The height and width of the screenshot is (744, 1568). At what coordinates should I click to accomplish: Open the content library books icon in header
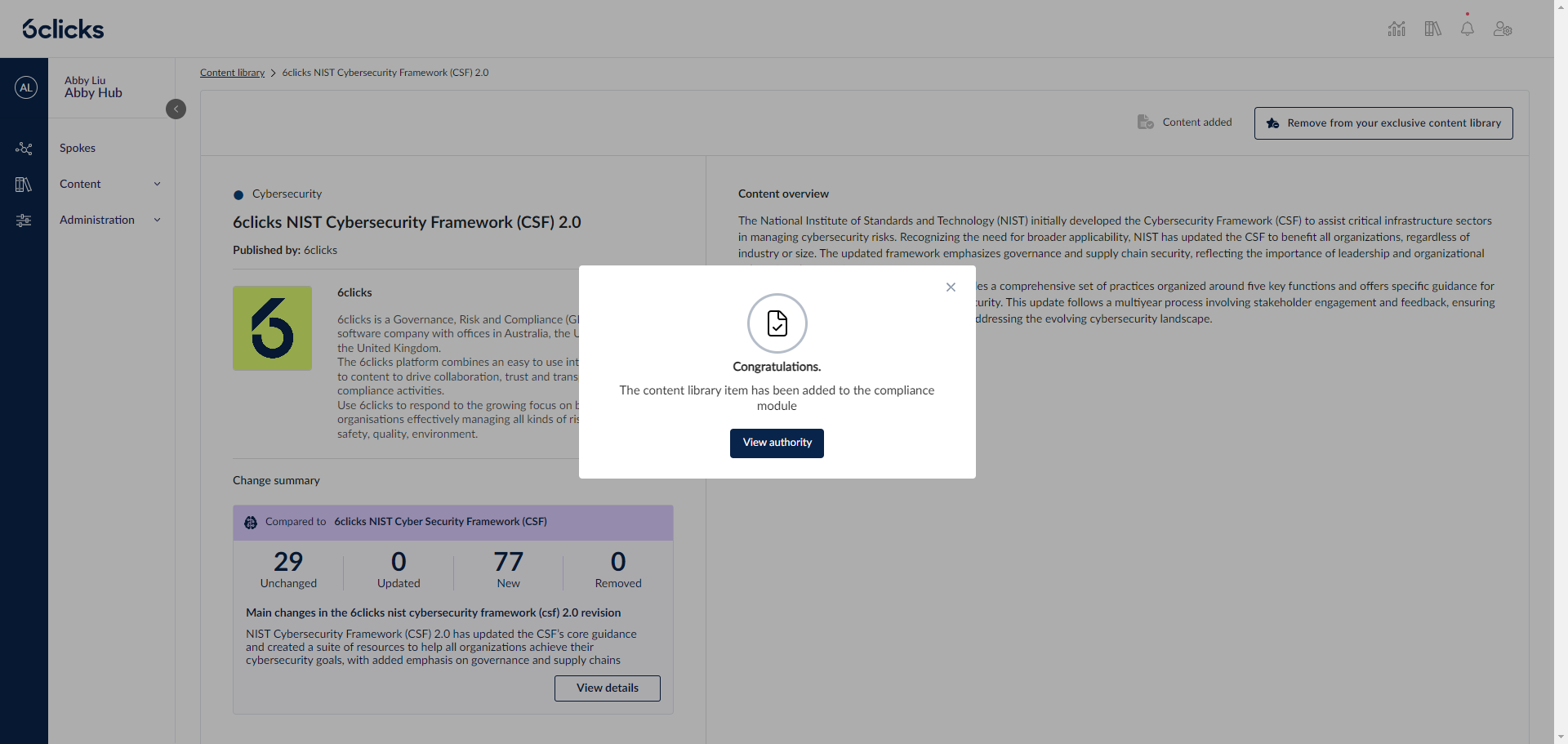1432,29
